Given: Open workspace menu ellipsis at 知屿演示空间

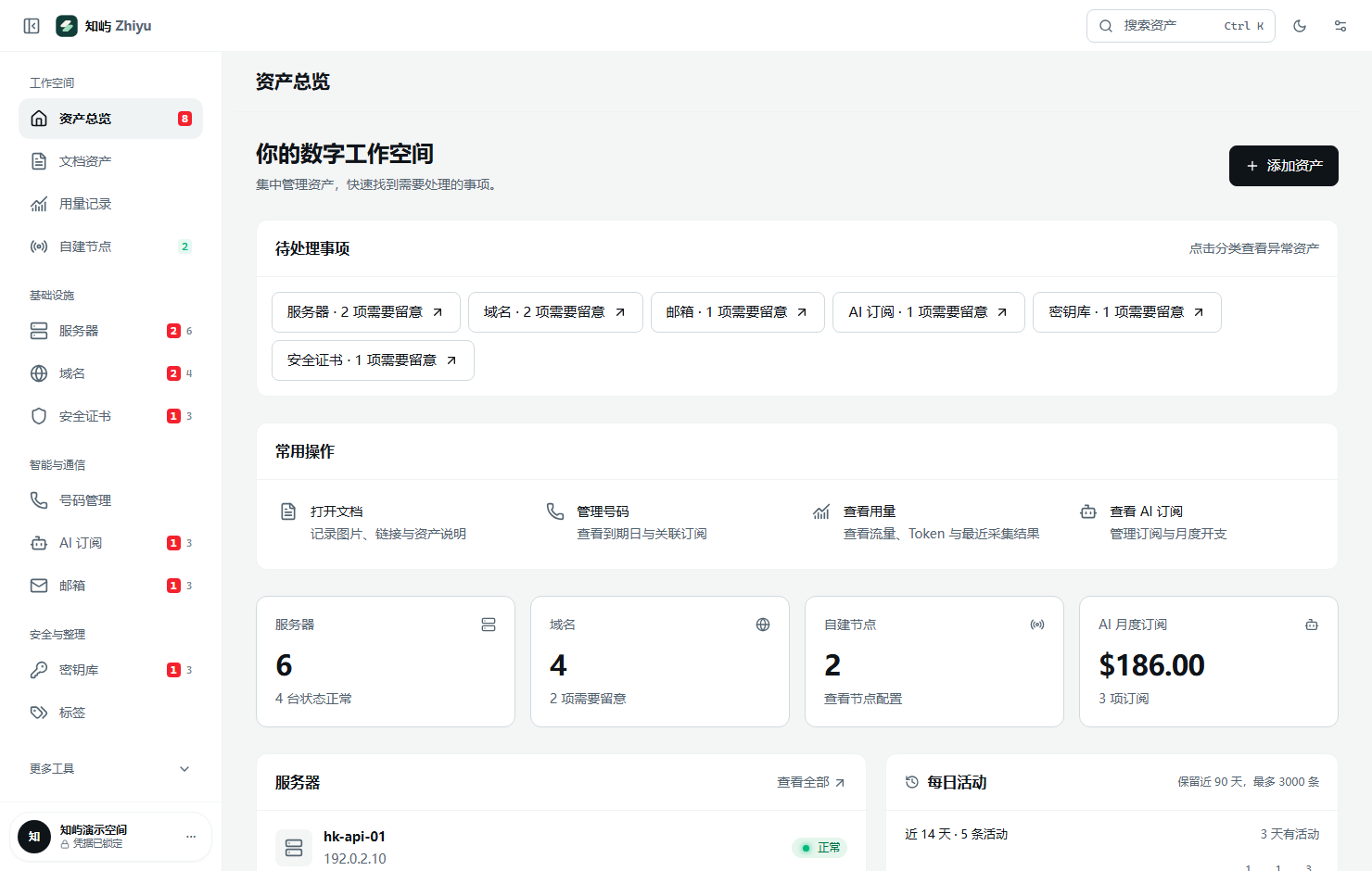Looking at the screenshot, I should (191, 837).
